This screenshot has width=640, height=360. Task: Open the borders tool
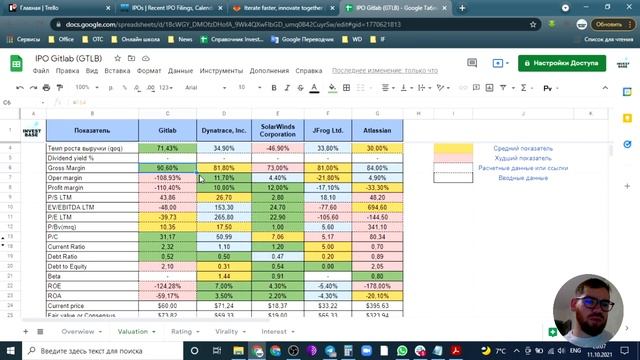346,88
